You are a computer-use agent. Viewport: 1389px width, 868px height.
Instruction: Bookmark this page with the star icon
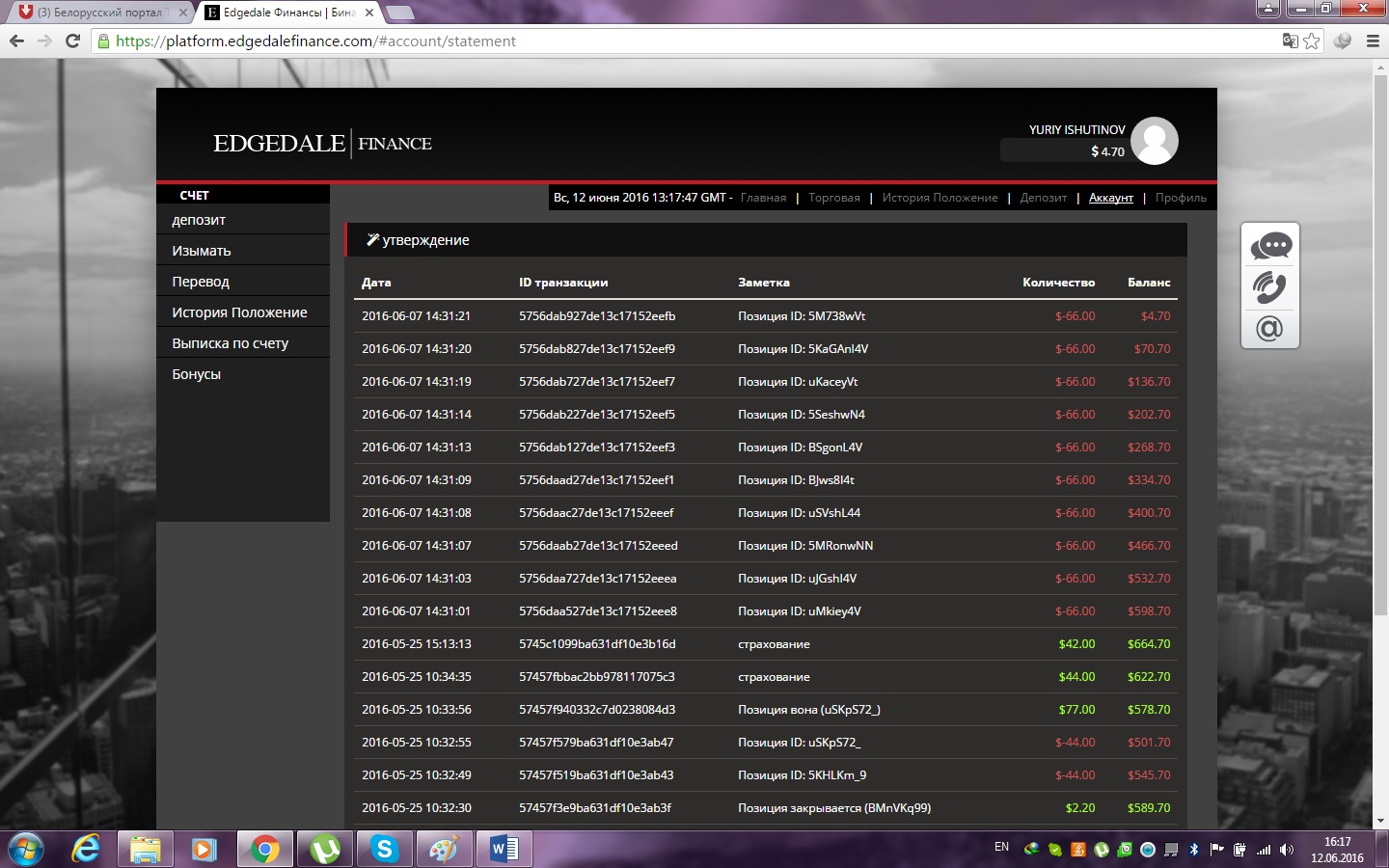click(1312, 41)
